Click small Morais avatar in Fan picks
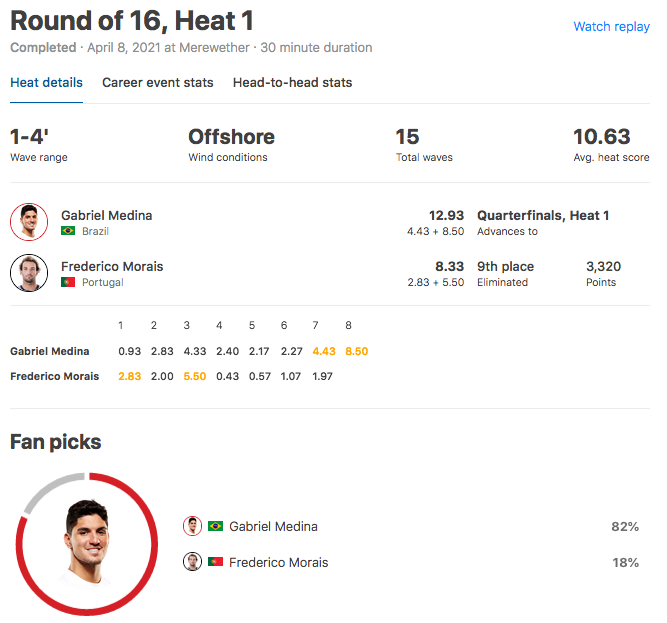The height and width of the screenshot is (623, 667). (x=192, y=562)
